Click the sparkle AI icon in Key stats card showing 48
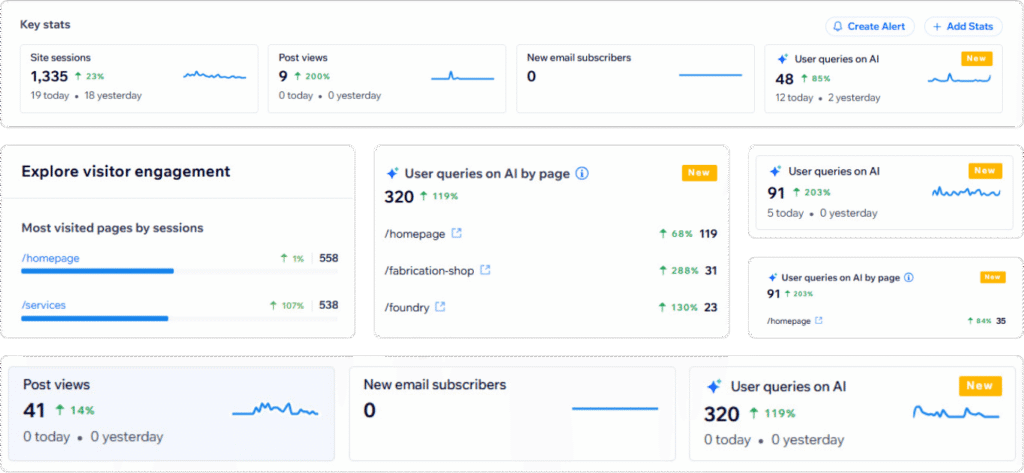Image resolution: width=1024 pixels, height=473 pixels. tap(783, 59)
